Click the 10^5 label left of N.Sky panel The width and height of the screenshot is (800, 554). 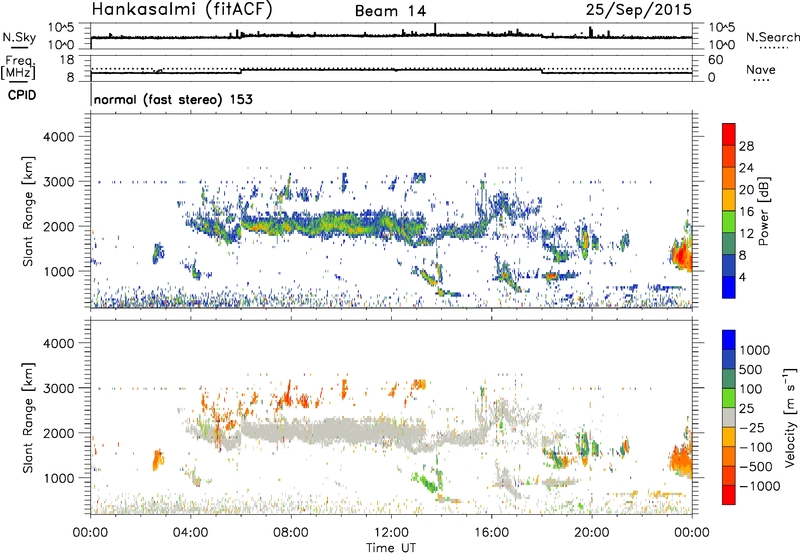click(x=61, y=28)
